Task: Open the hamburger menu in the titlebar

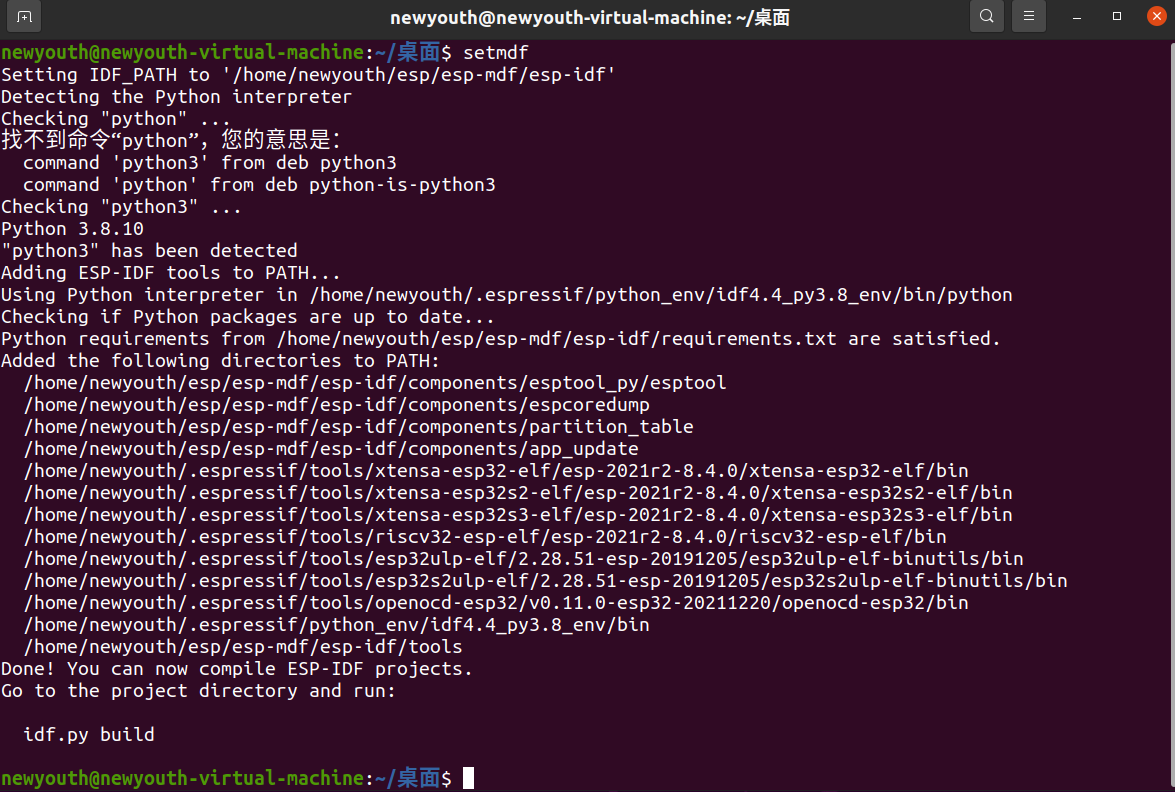Action: pyautogui.click(x=1029, y=16)
